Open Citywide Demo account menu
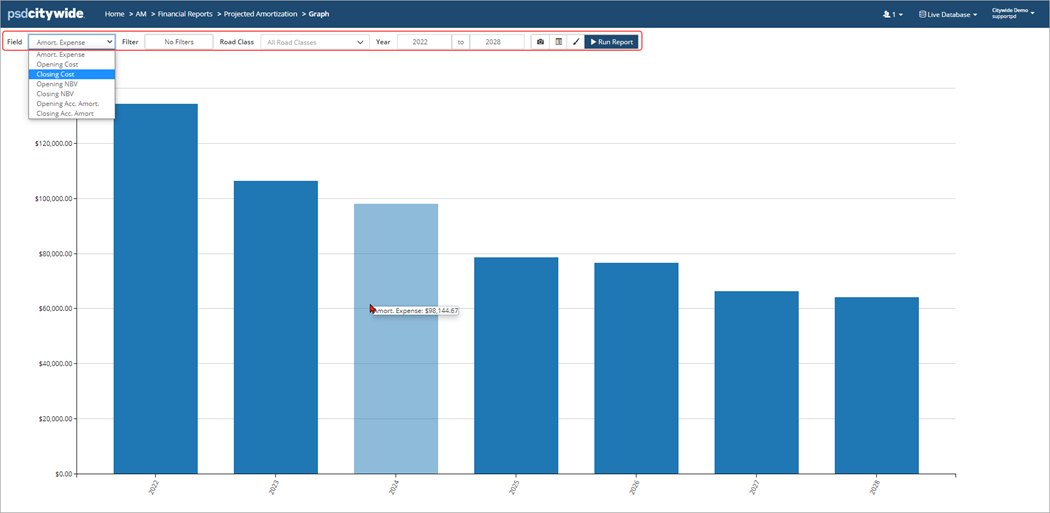 [1013, 13]
